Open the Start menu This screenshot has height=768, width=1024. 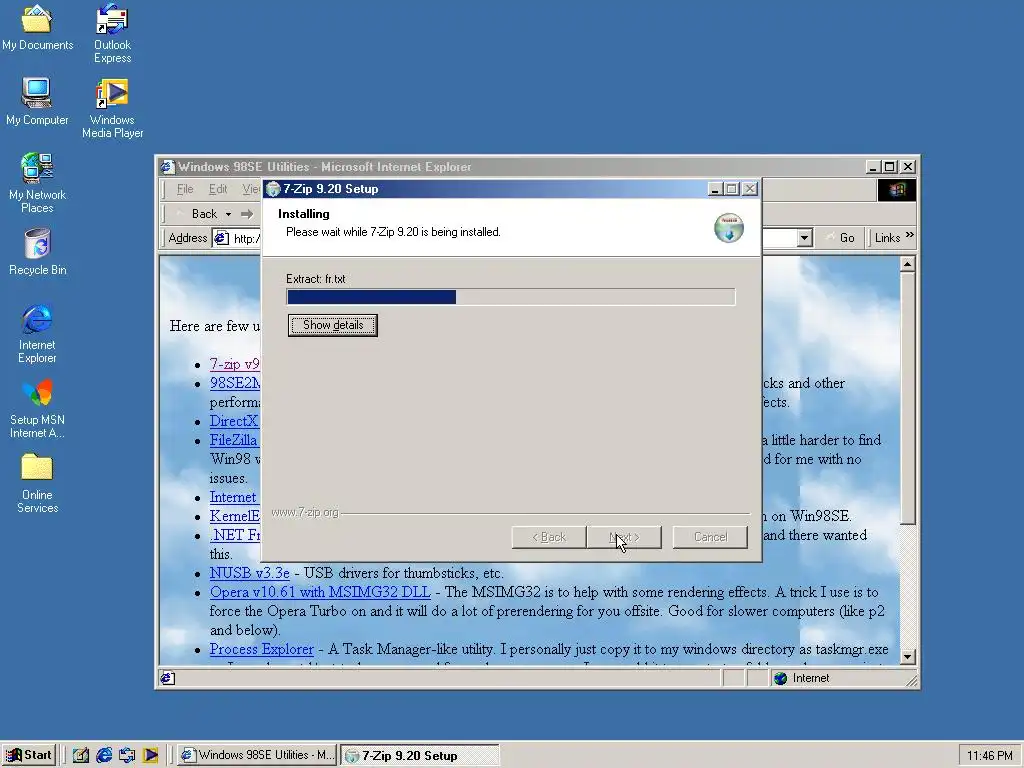[29, 755]
